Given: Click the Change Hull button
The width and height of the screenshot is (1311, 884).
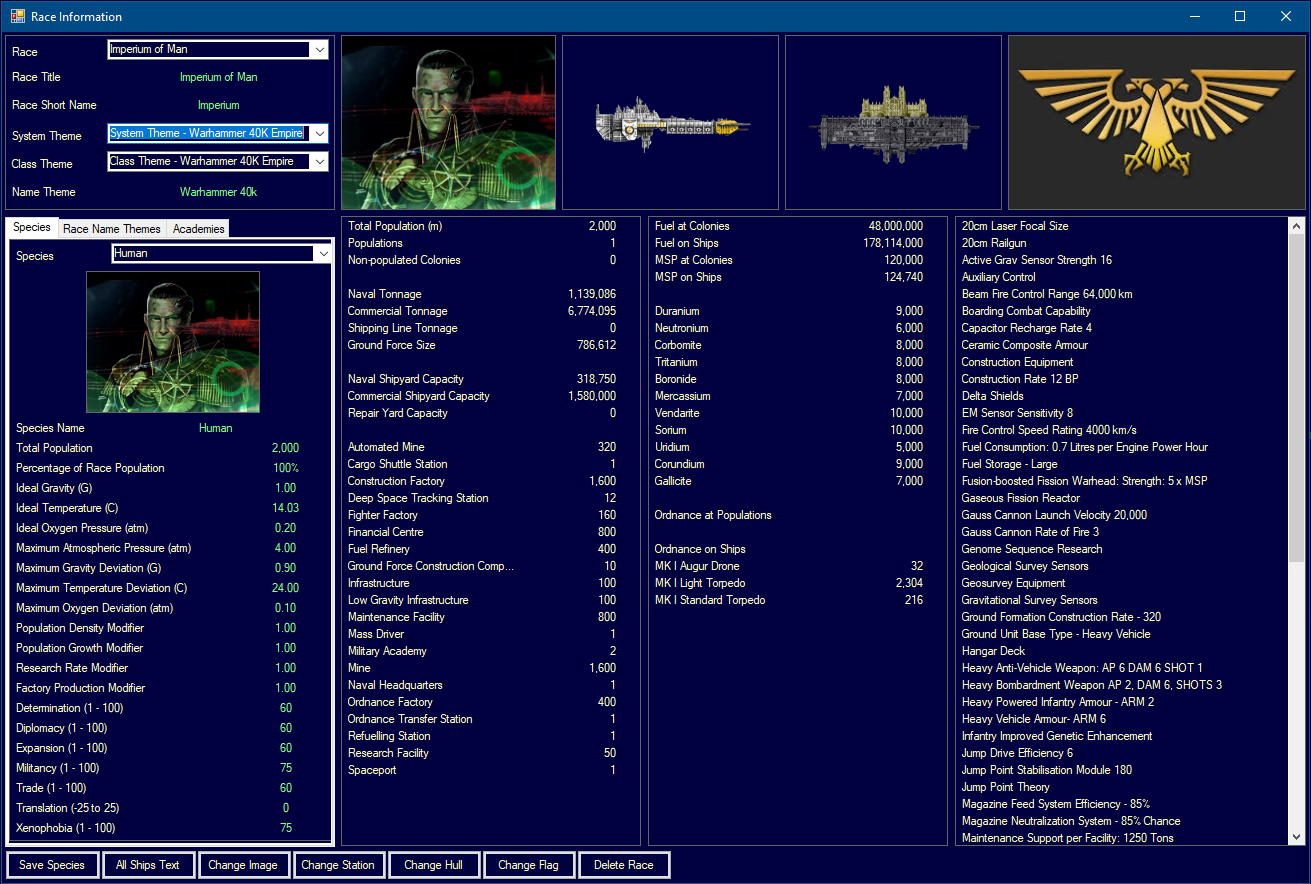Looking at the screenshot, I should click(x=433, y=865).
